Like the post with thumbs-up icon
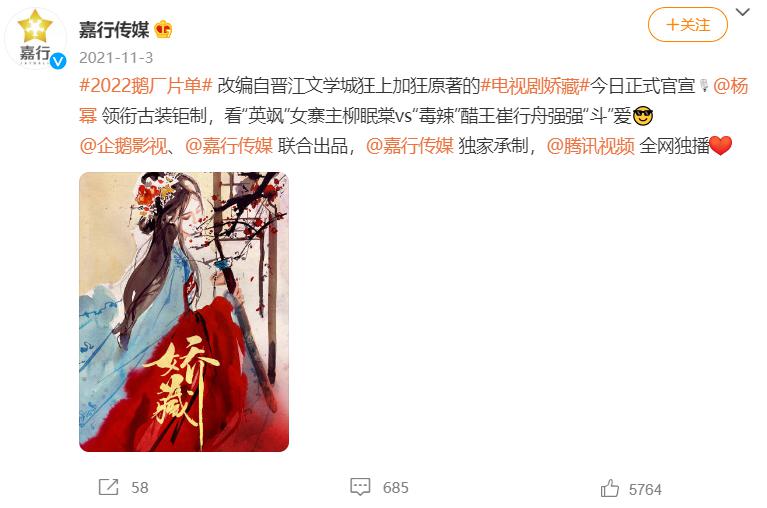The image size is (767, 508). pyautogui.click(x=609, y=488)
